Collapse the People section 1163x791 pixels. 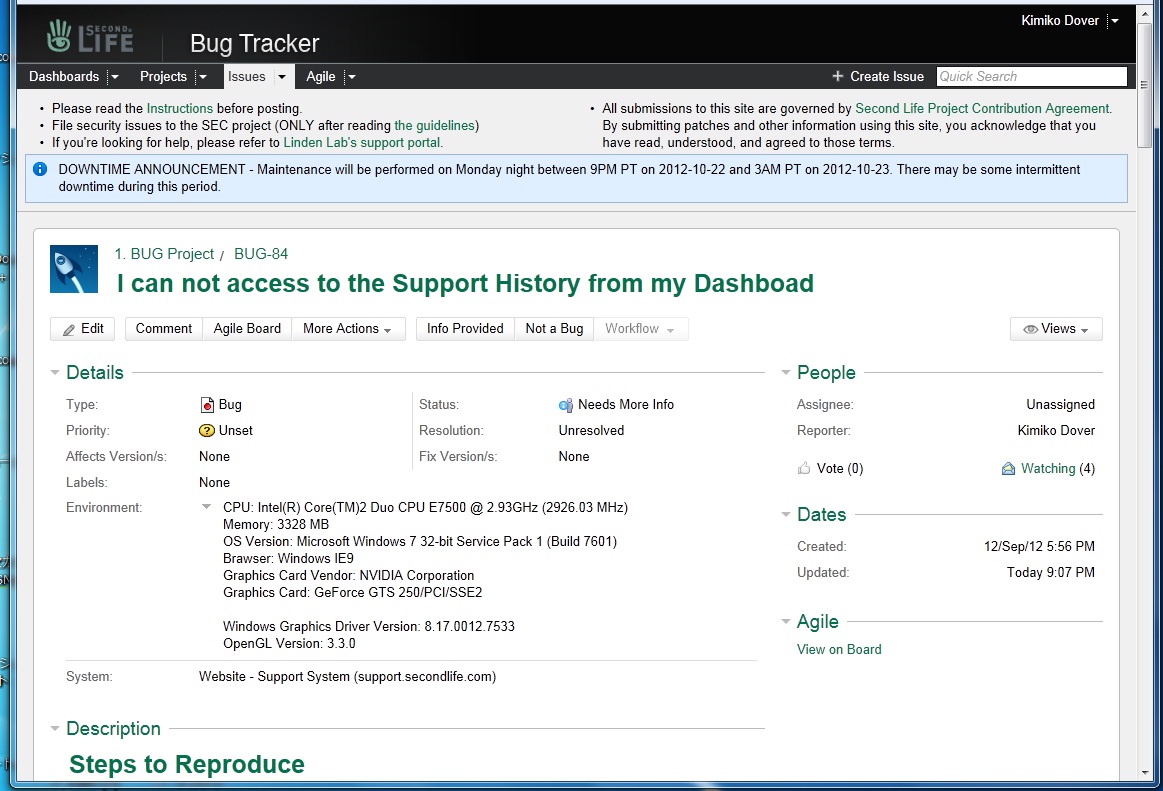pos(785,372)
